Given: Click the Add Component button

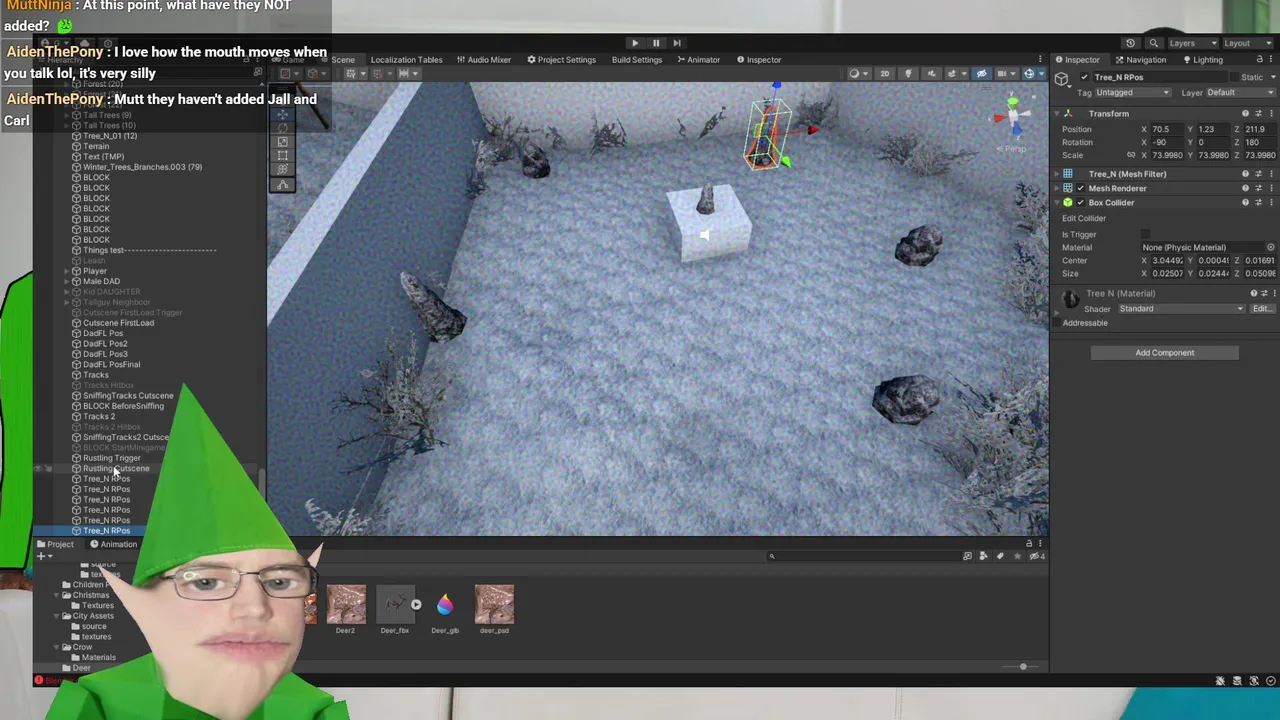Looking at the screenshot, I should tap(1164, 353).
